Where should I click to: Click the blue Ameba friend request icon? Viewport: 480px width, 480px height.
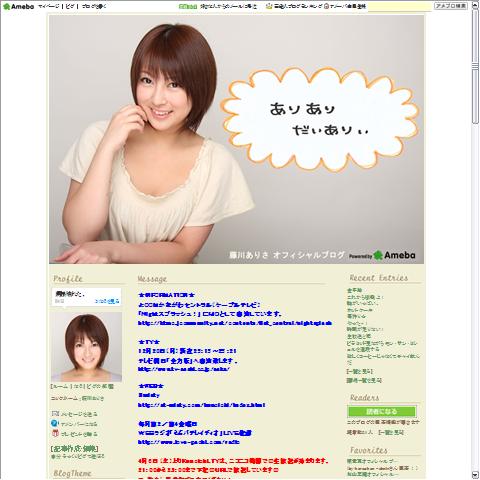click(55, 423)
